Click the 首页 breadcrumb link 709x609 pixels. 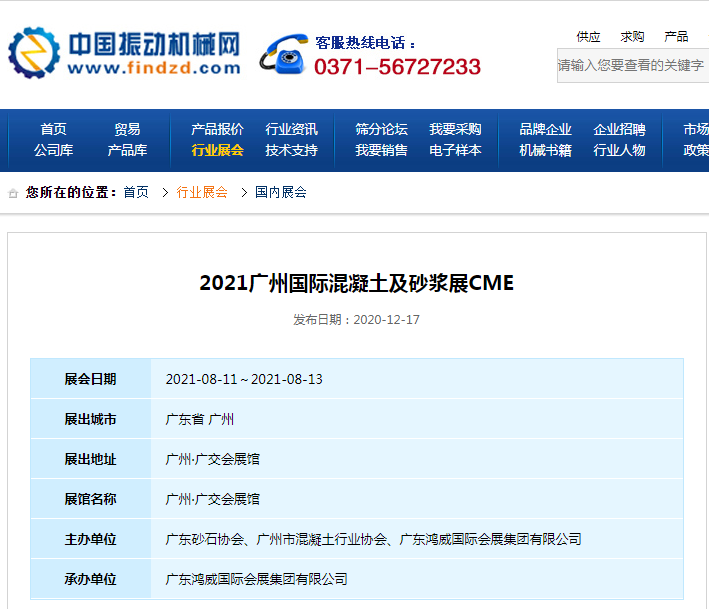pyautogui.click(x=136, y=192)
